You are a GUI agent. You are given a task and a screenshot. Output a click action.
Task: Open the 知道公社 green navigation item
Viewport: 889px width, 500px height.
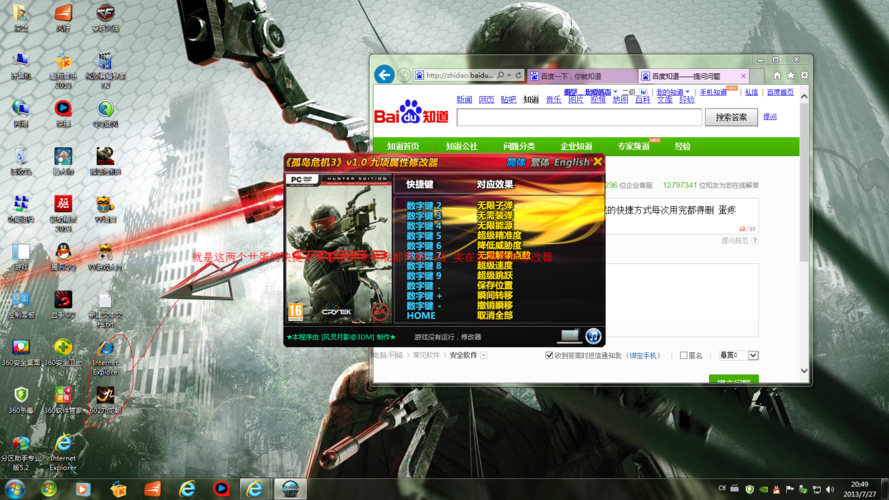[x=462, y=146]
